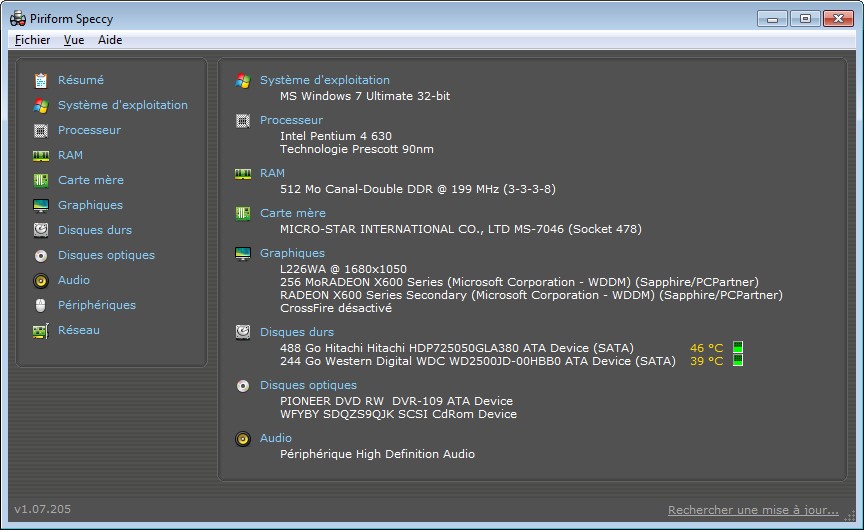This screenshot has width=864, height=530.
Task: Open the Audio sidebar section
Action: [74, 280]
